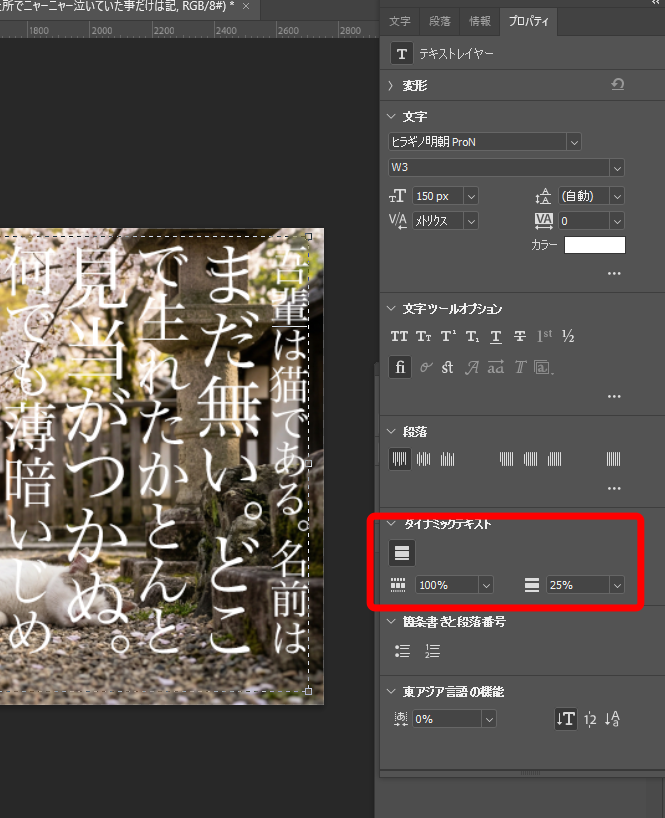Screen dimensions: 665x818
Task: Select justify last line top icon
Action: point(506,459)
